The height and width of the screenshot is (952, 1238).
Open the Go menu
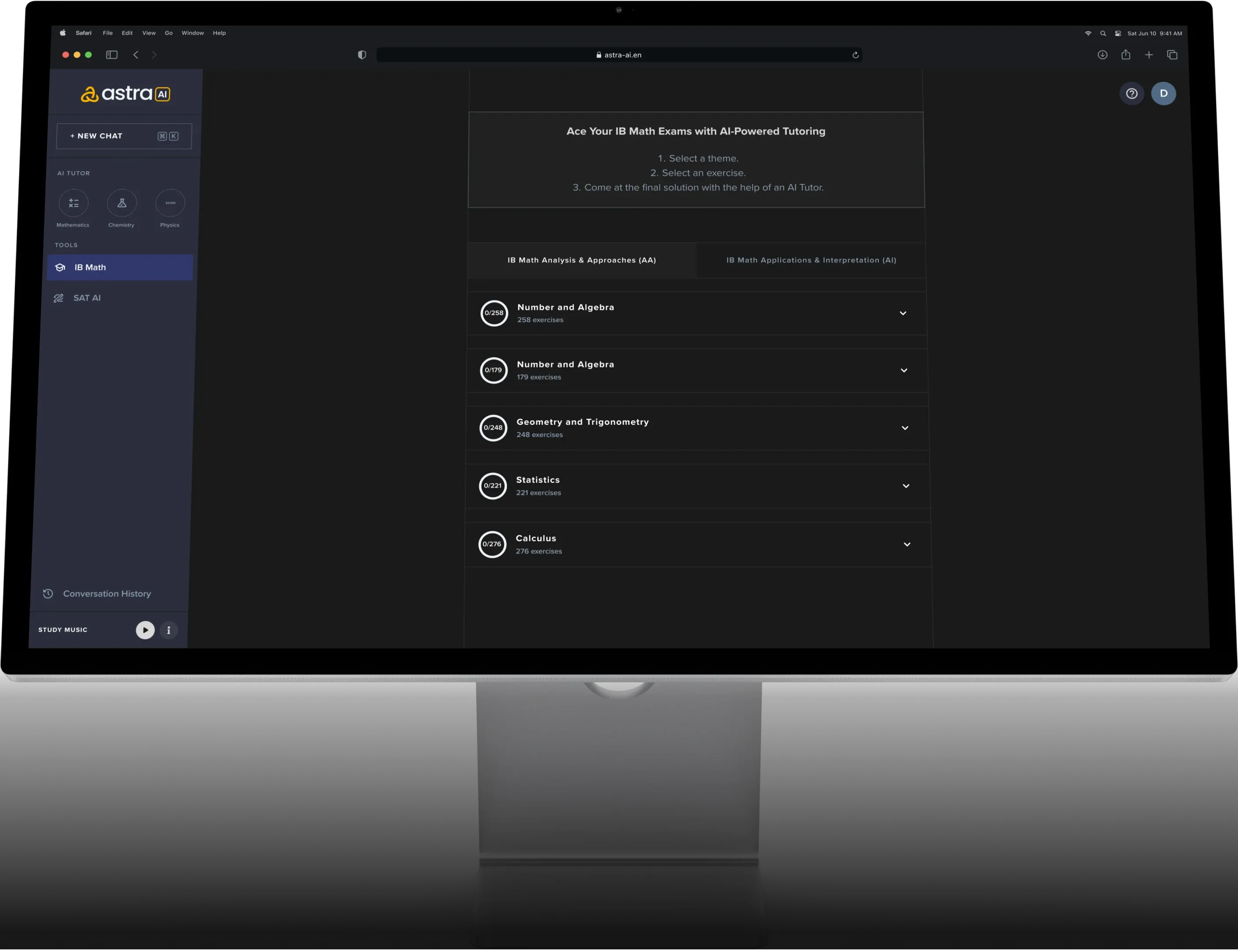click(169, 33)
